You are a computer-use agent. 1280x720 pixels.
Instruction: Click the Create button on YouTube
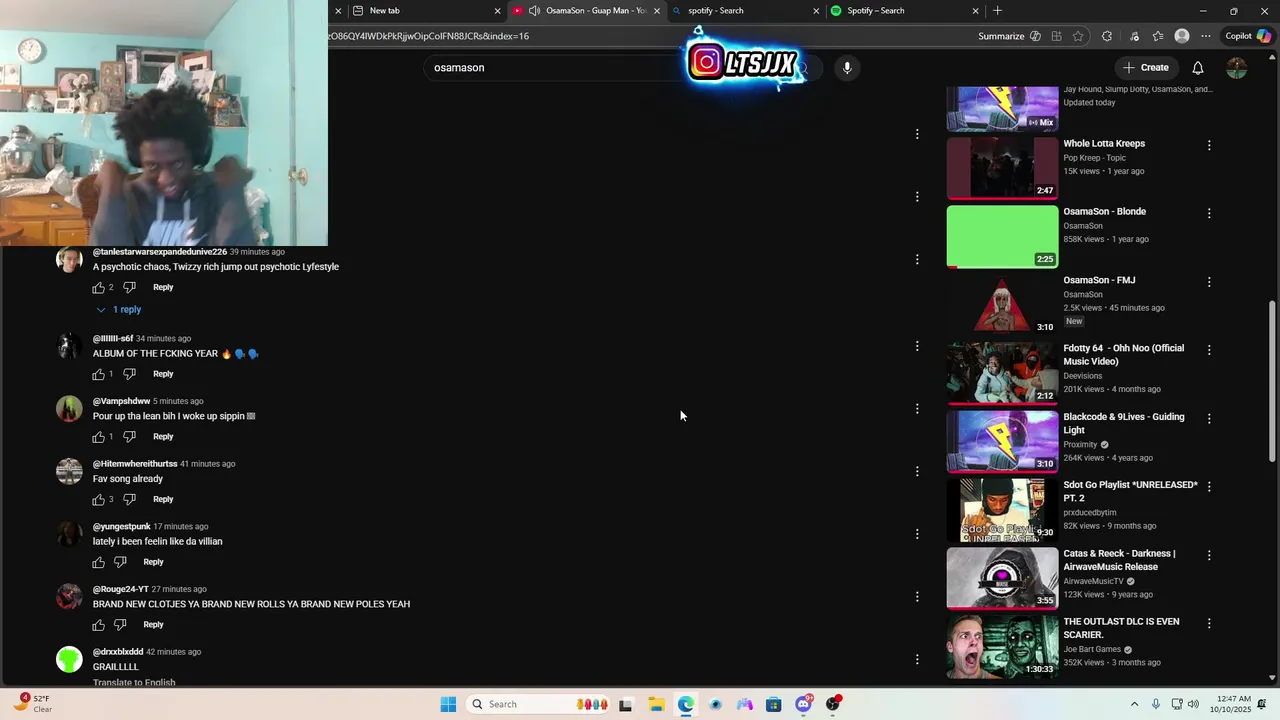(1146, 67)
